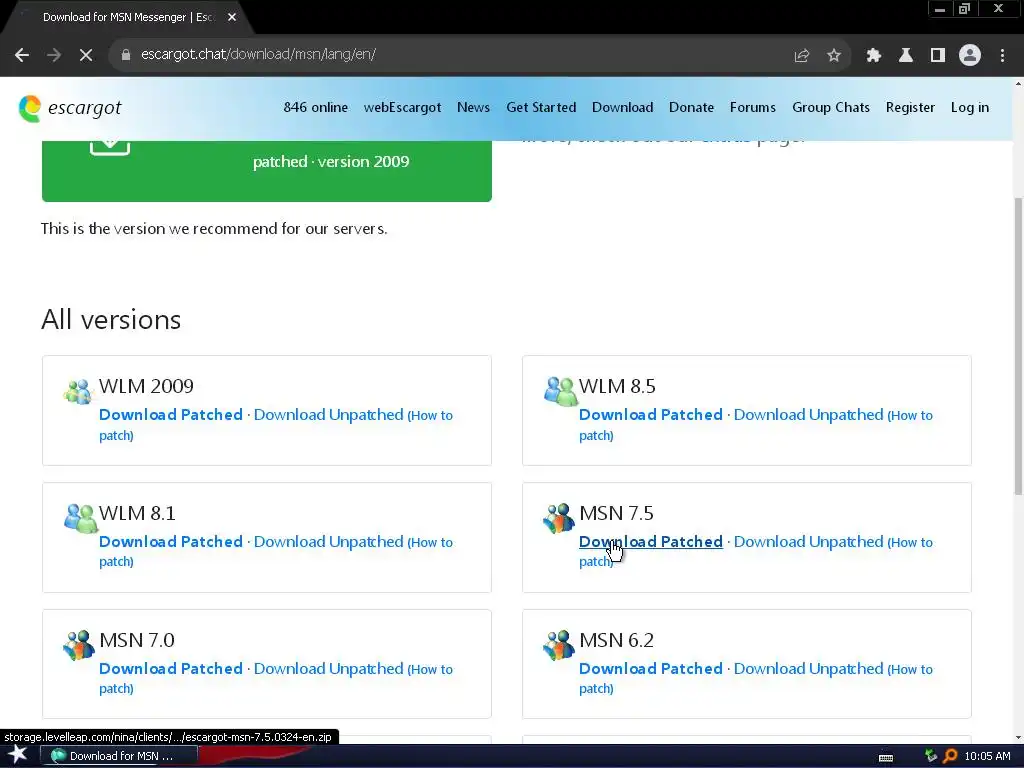Open News in the nav bar
The height and width of the screenshot is (768, 1024).
click(x=473, y=107)
